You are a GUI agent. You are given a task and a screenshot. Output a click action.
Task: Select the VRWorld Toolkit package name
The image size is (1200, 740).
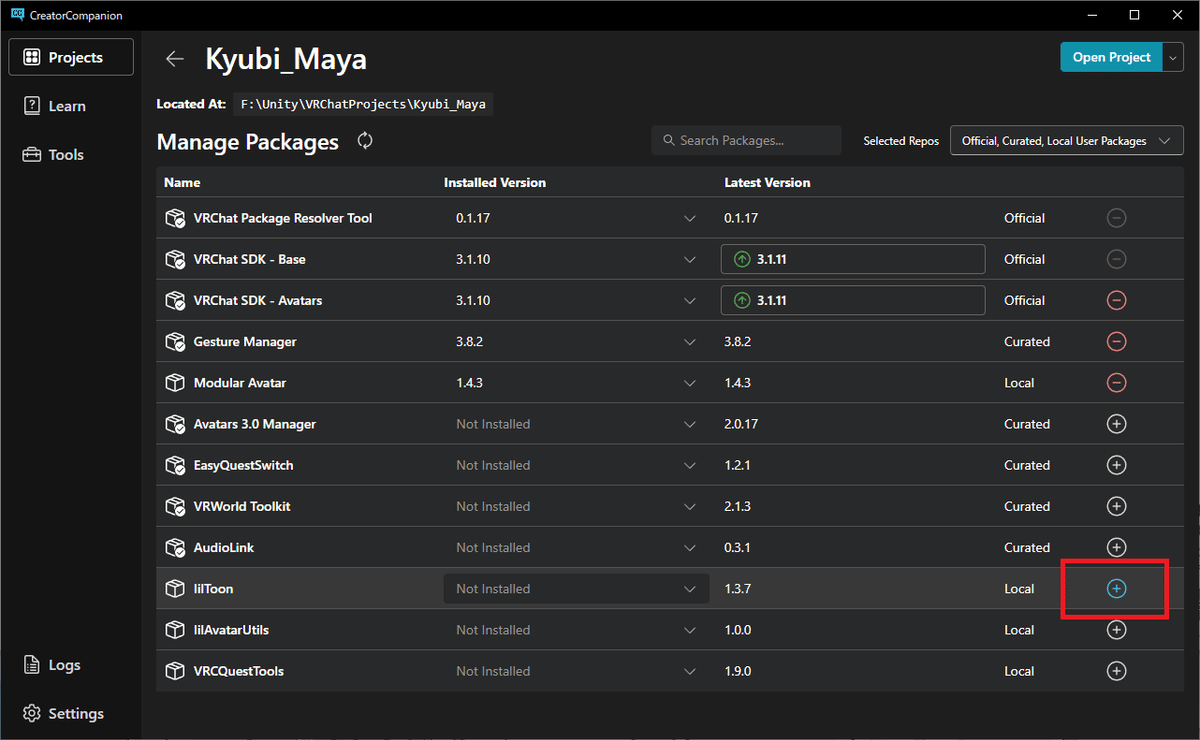pos(242,506)
